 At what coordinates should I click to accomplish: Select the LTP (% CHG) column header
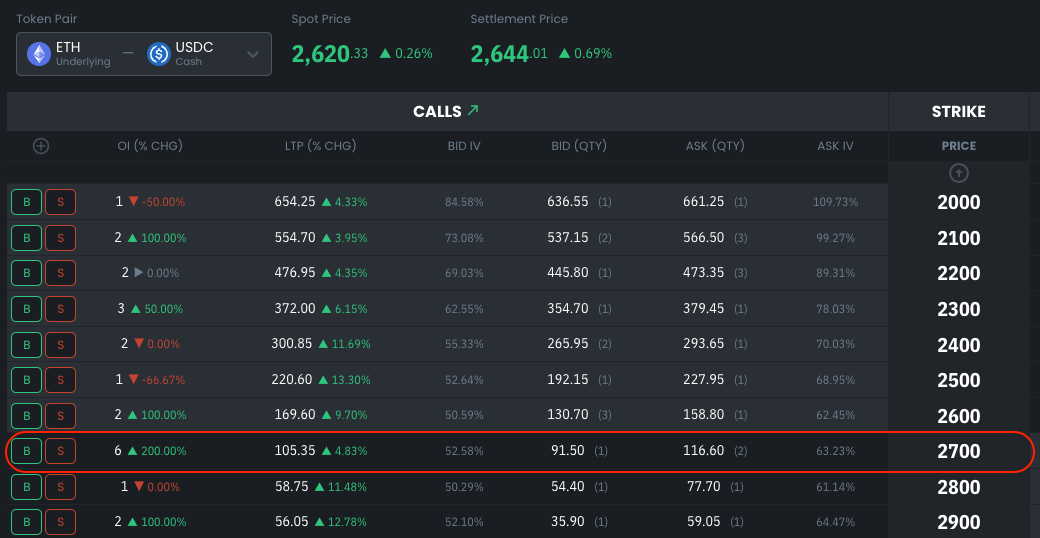pos(320,146)
